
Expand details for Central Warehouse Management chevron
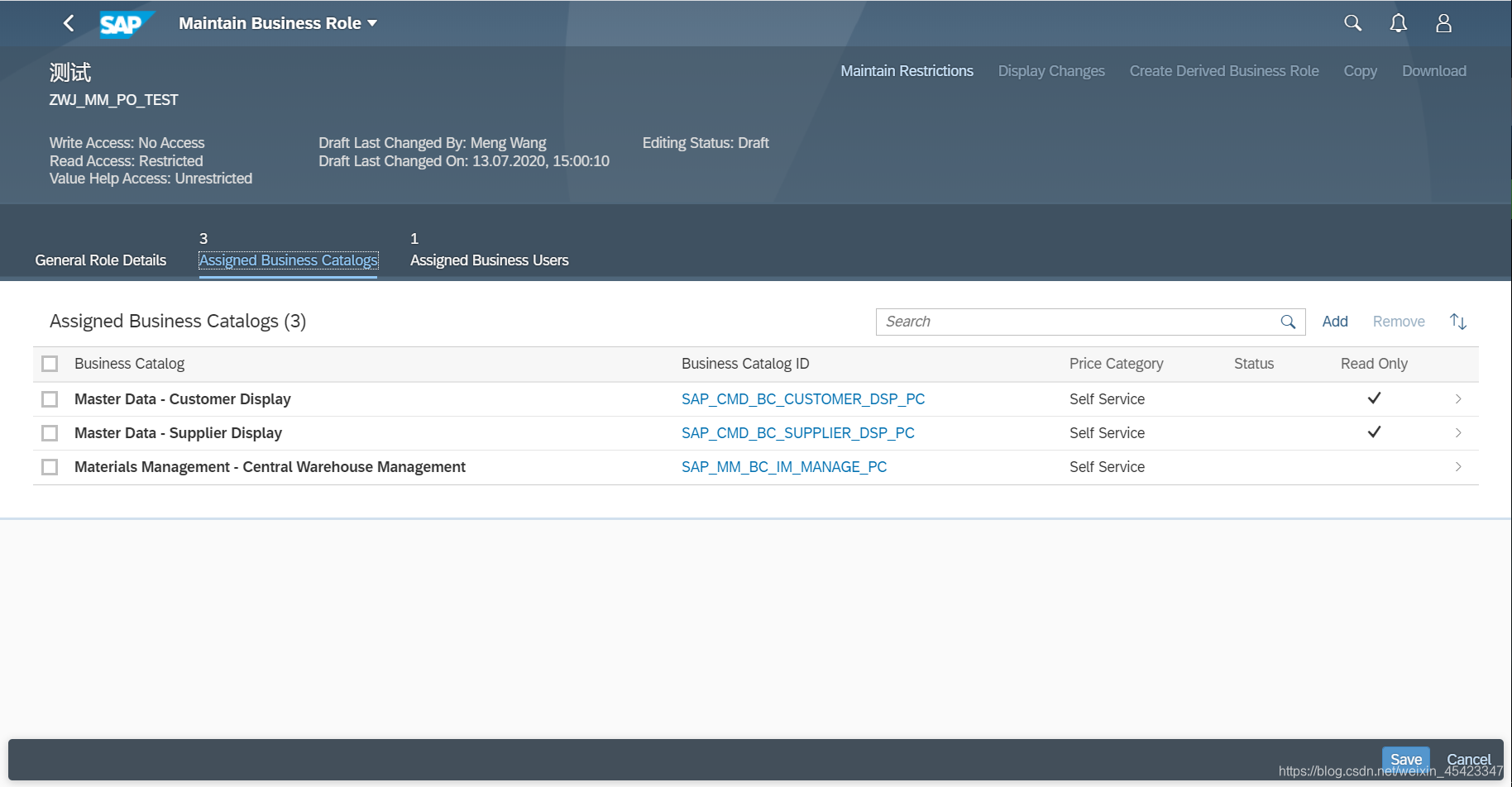tap(1458, 467)
